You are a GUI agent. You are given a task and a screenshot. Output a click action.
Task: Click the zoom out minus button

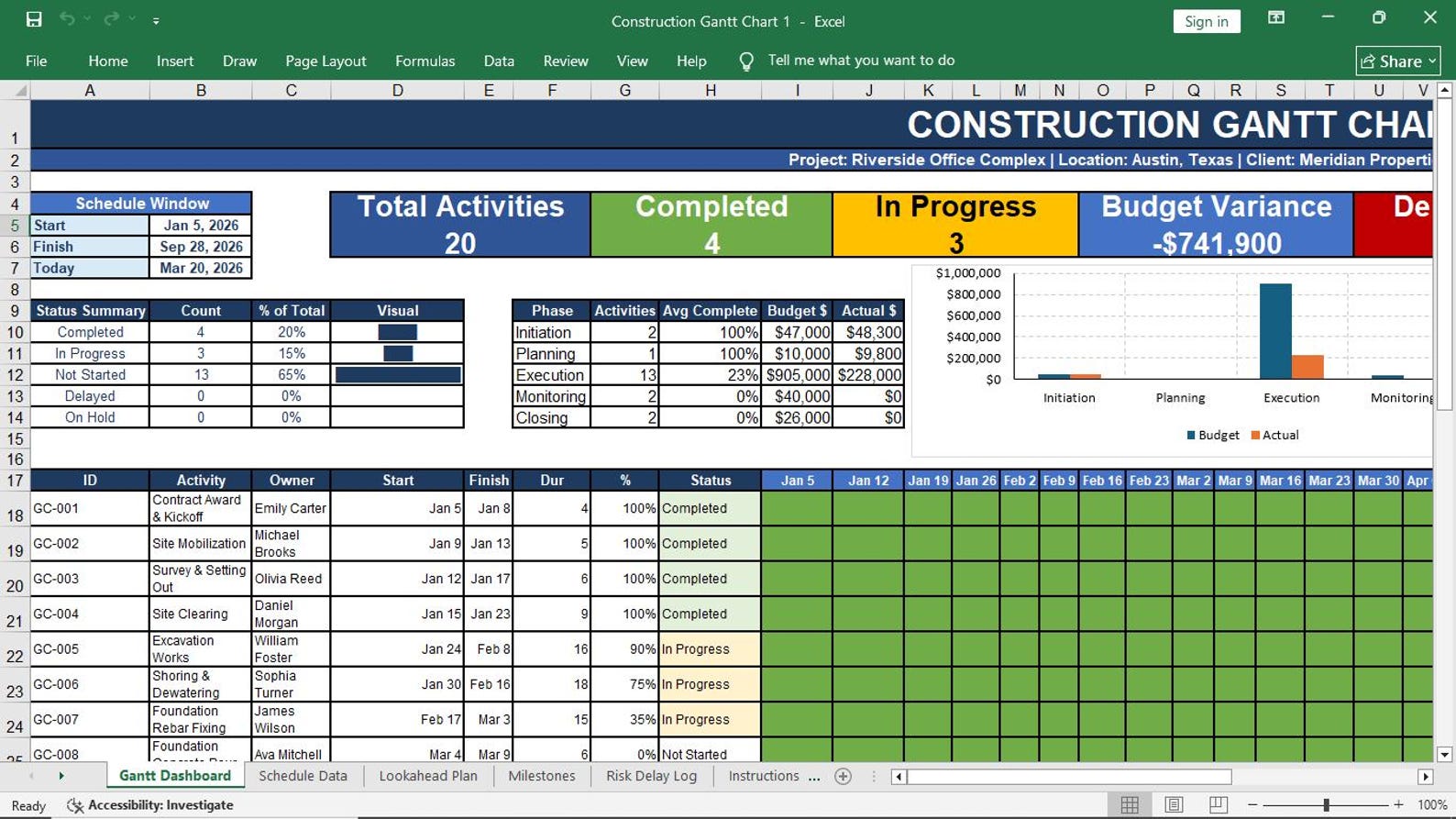click(x=1252, y=804)
